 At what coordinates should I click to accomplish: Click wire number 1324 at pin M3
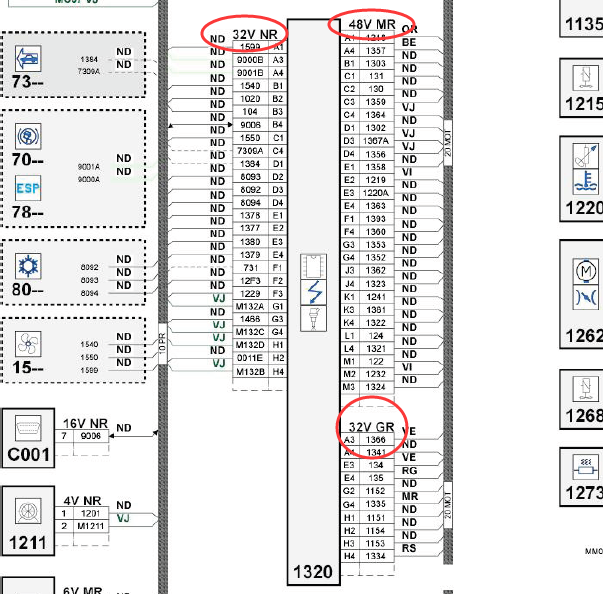(x=376, y=387)
